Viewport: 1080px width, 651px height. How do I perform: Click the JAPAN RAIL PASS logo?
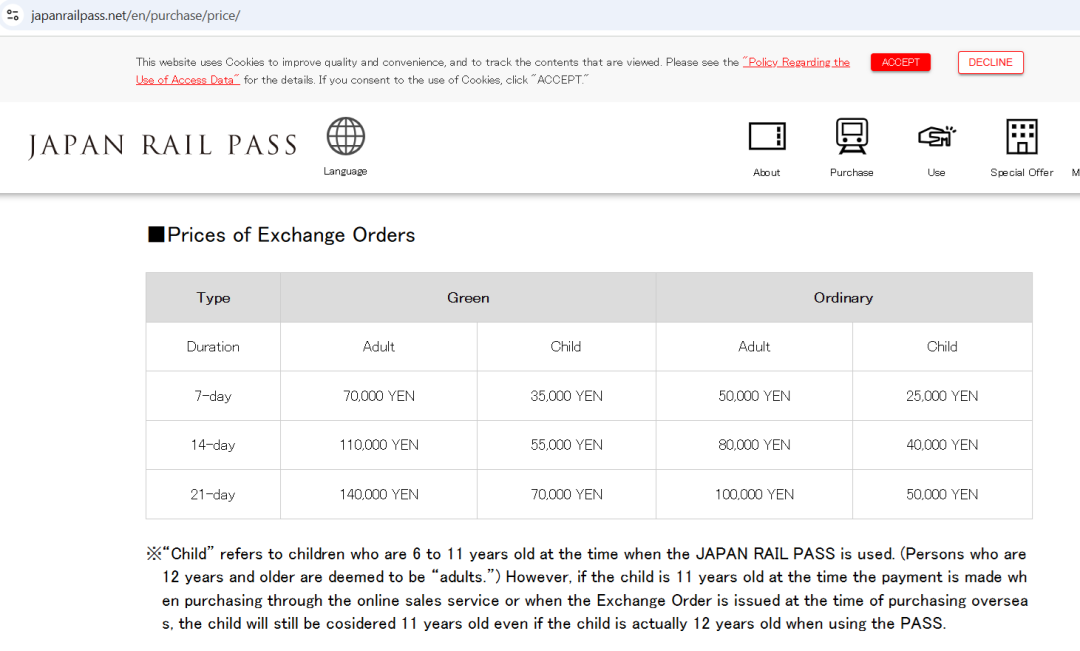163,145
